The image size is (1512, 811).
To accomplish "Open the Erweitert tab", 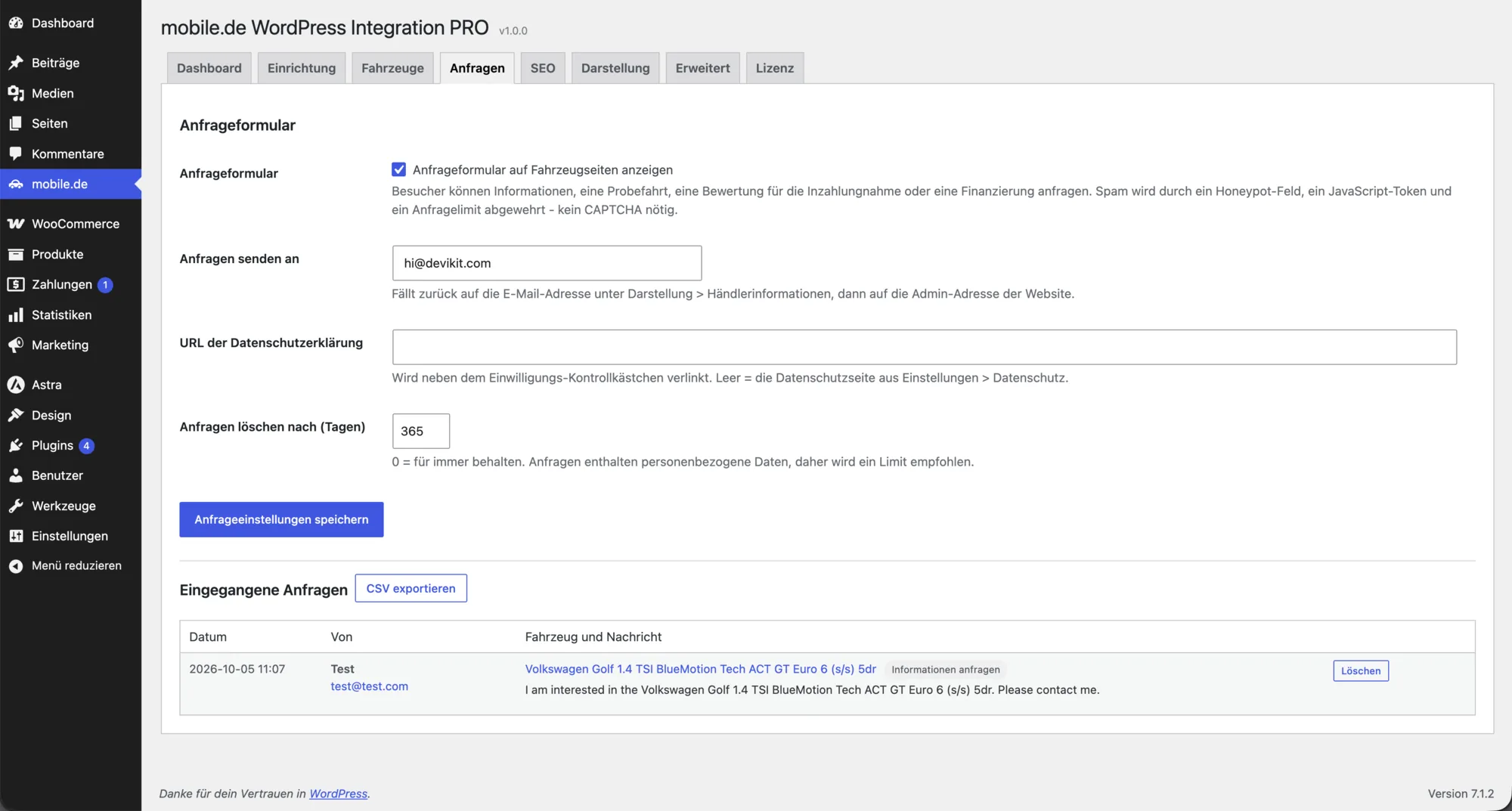I will pos(702,68).
